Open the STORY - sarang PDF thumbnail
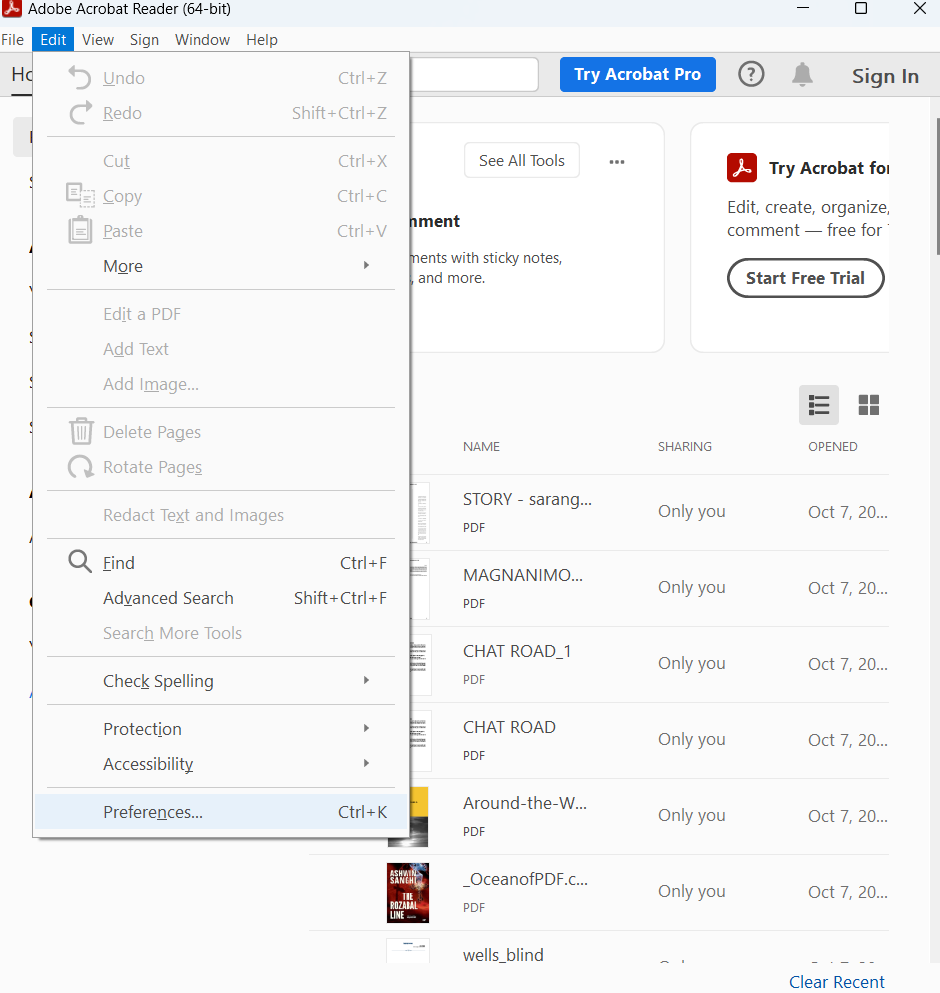Viewport: 940px width, 993px height. coord(419,512)
